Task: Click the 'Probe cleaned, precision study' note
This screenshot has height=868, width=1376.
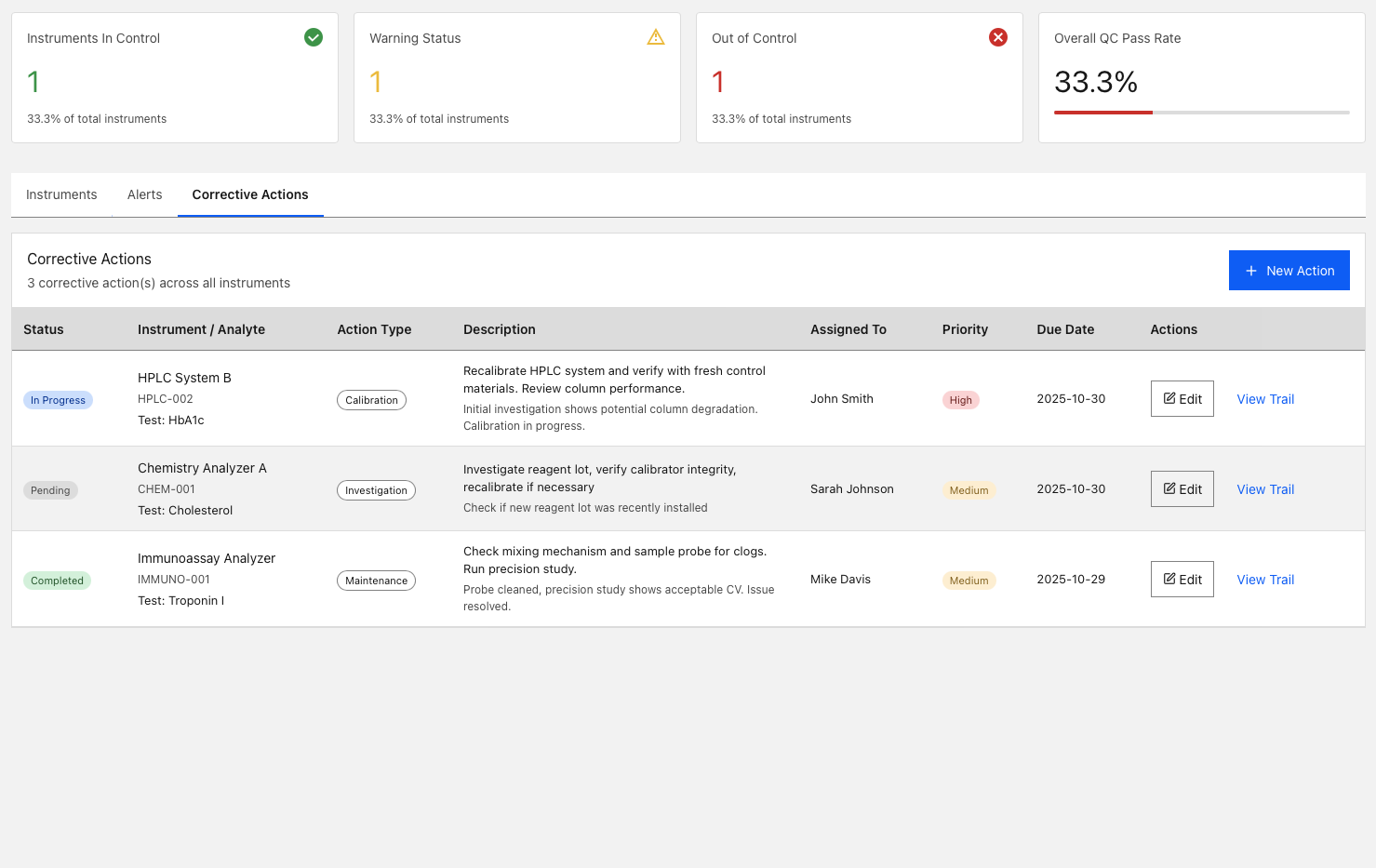Action: [619, 598]
